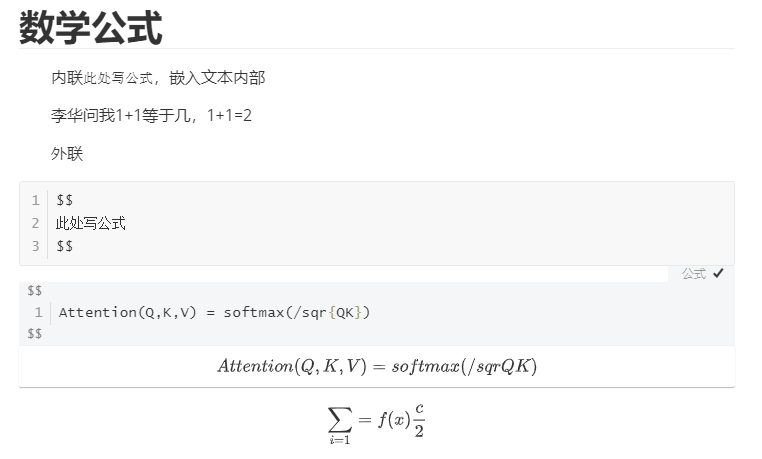Click the opening $$ of the math block
Screen dimensions: 762x459
pos(35,291)
